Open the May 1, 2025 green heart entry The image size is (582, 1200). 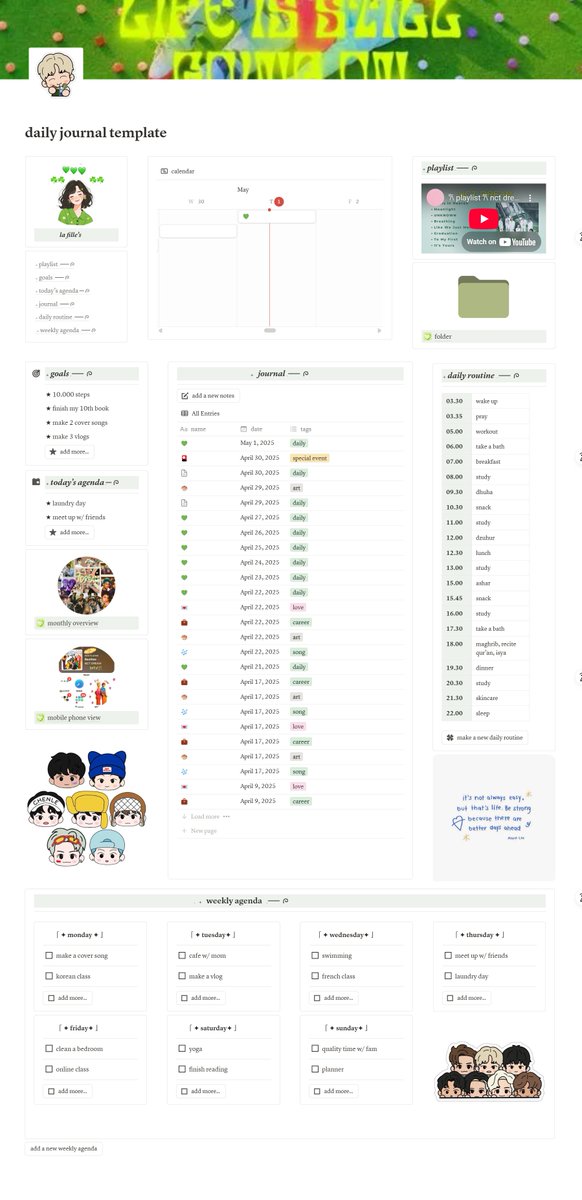click(x=184, y=443)
